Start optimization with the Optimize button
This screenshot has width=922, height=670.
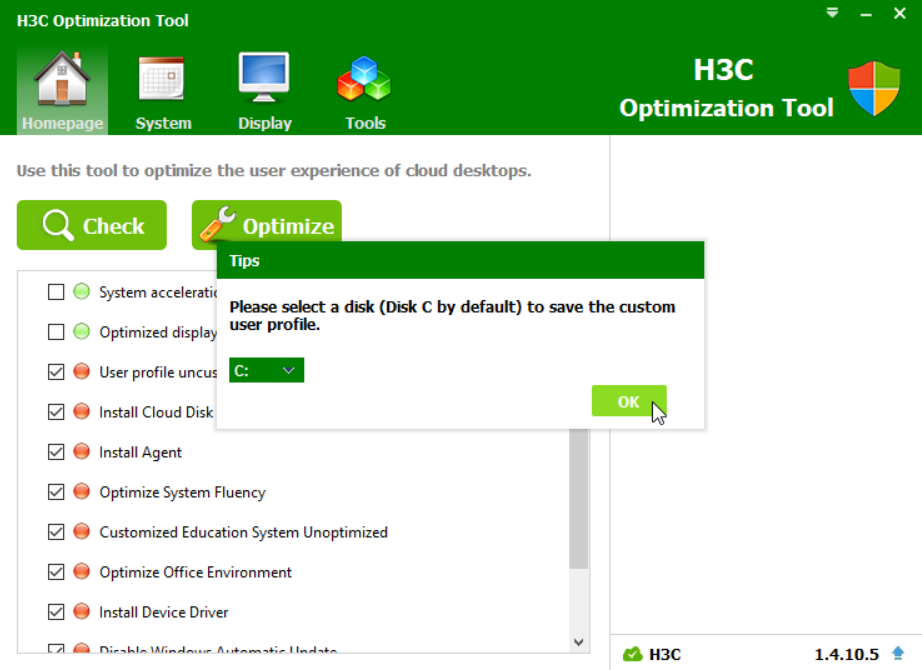point(266,221)
